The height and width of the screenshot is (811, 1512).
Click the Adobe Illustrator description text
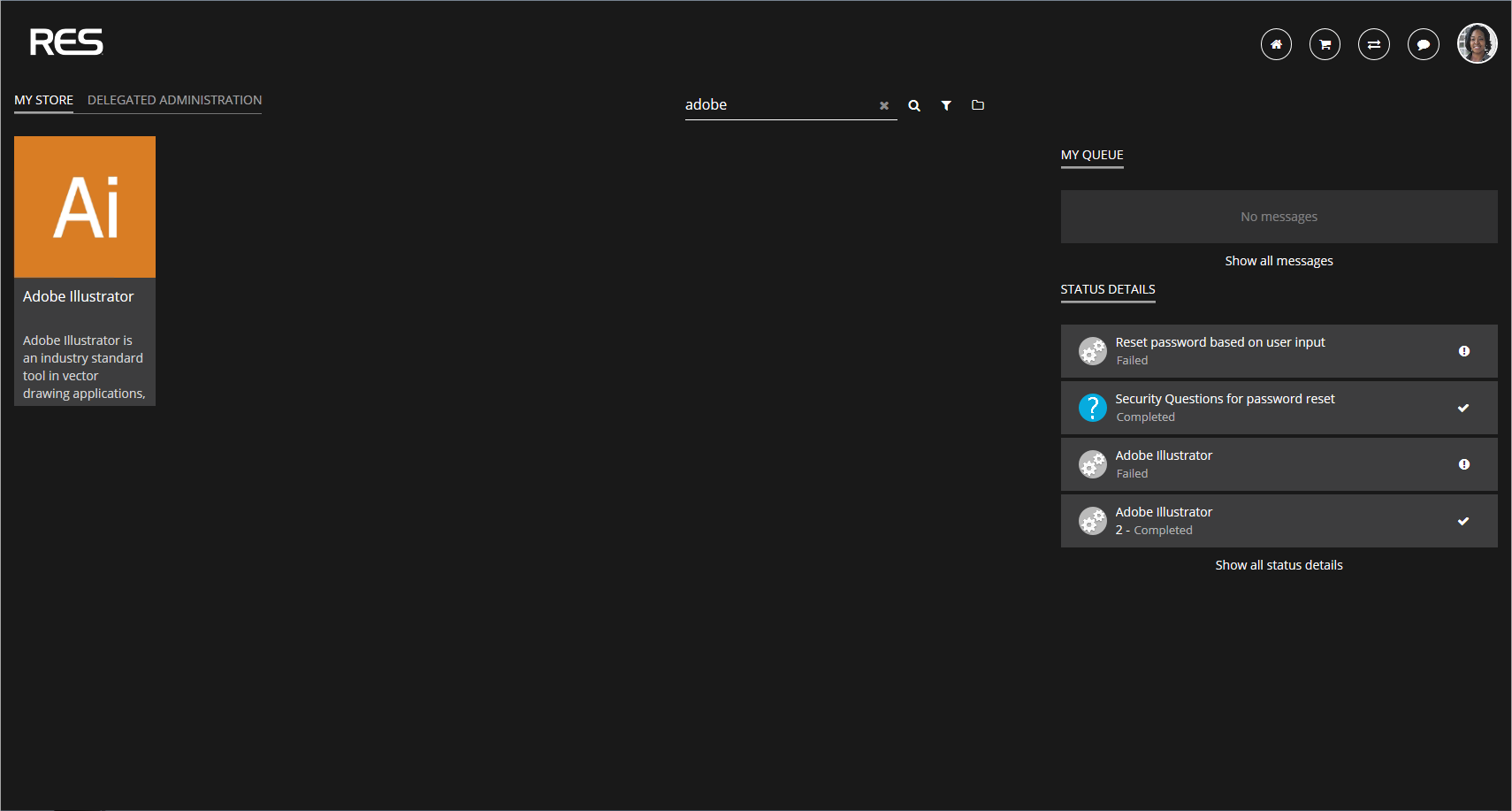[x=84, y=367]
